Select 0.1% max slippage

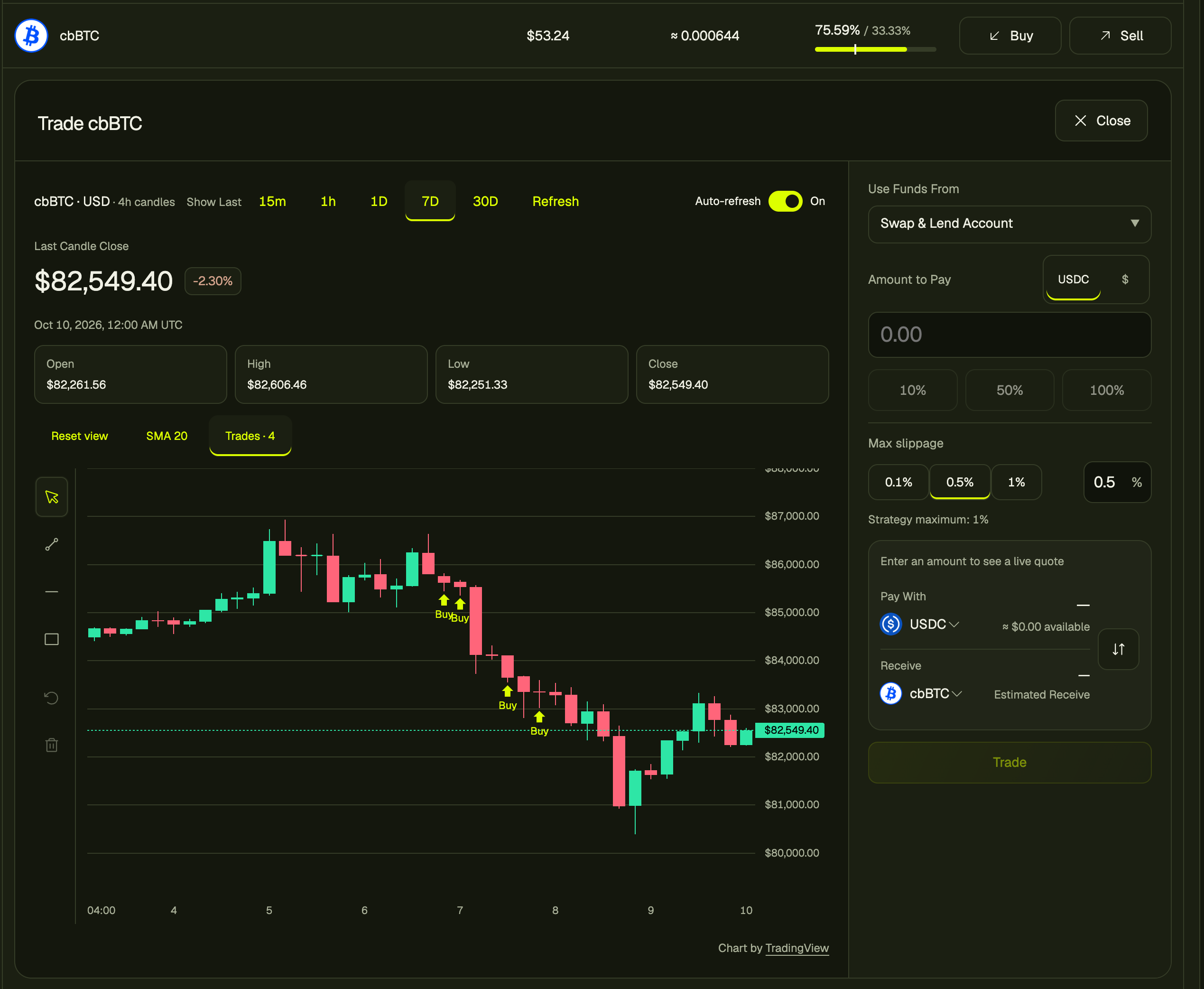[x=898, y=482]
